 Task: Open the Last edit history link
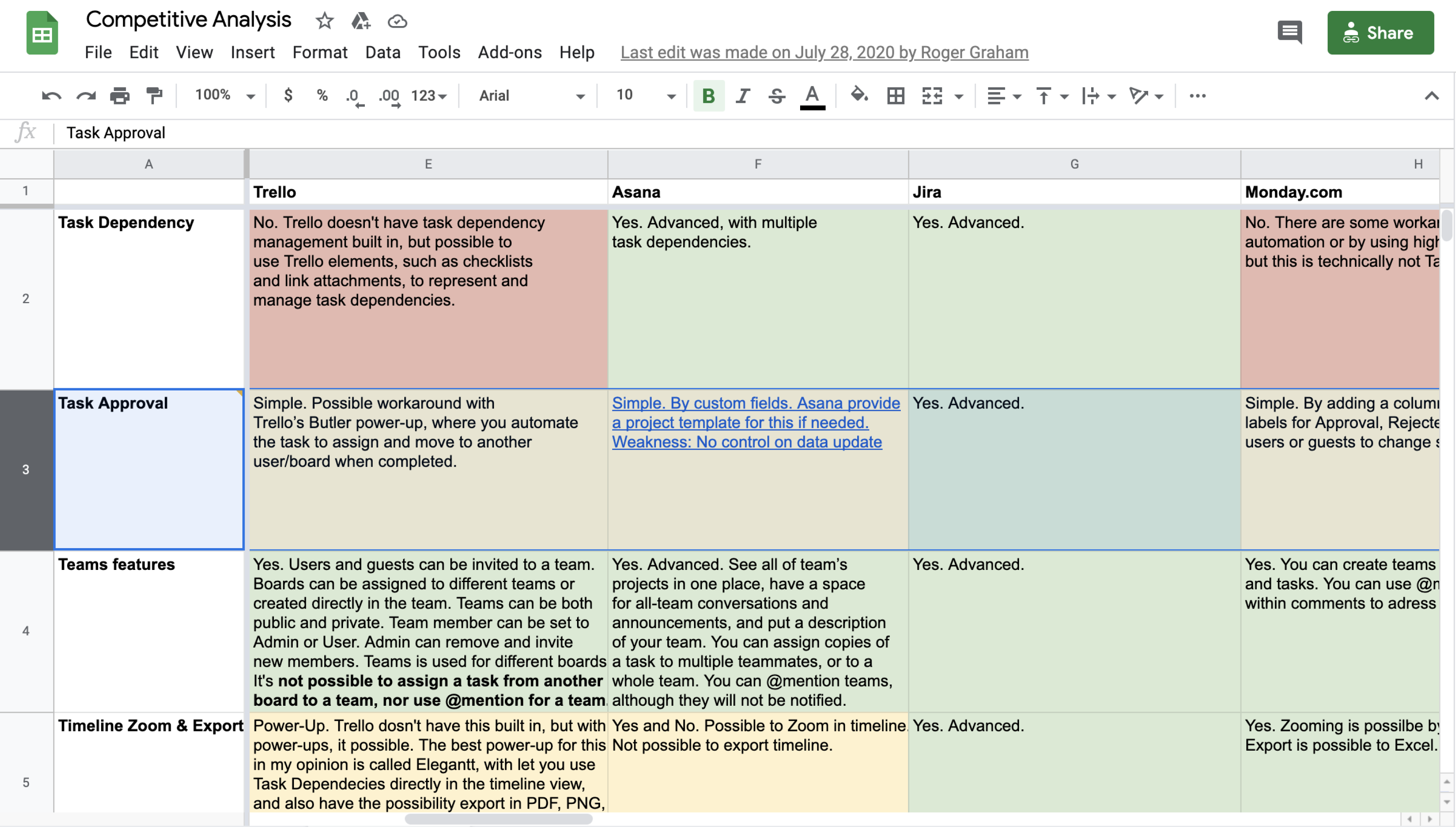[x=824, y=52]
